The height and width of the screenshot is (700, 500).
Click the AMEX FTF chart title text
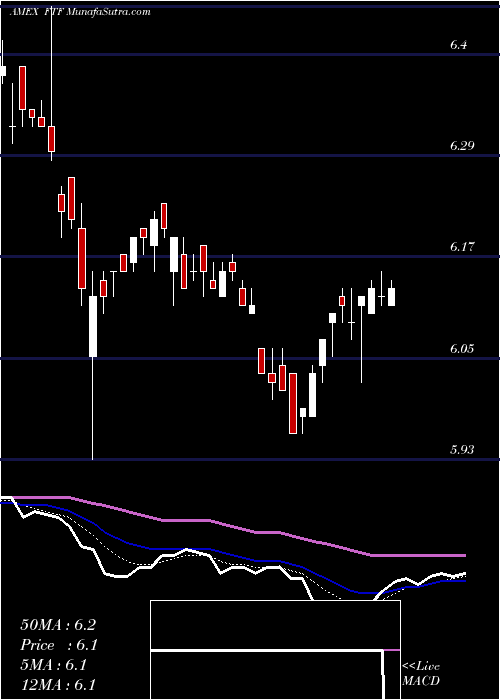79,12
